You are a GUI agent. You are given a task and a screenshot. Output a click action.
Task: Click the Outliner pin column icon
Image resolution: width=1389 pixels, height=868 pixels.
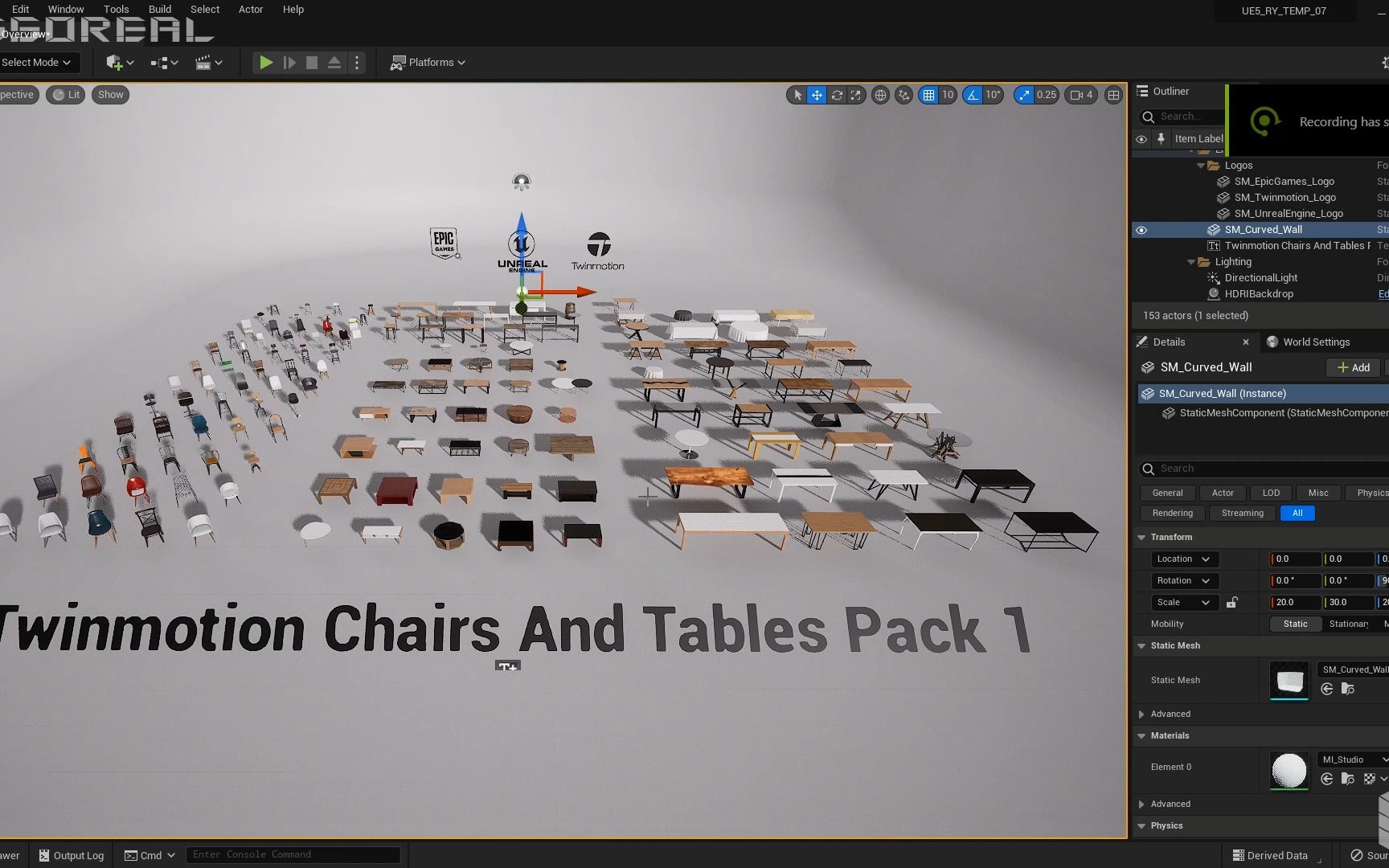[1161, 138]
